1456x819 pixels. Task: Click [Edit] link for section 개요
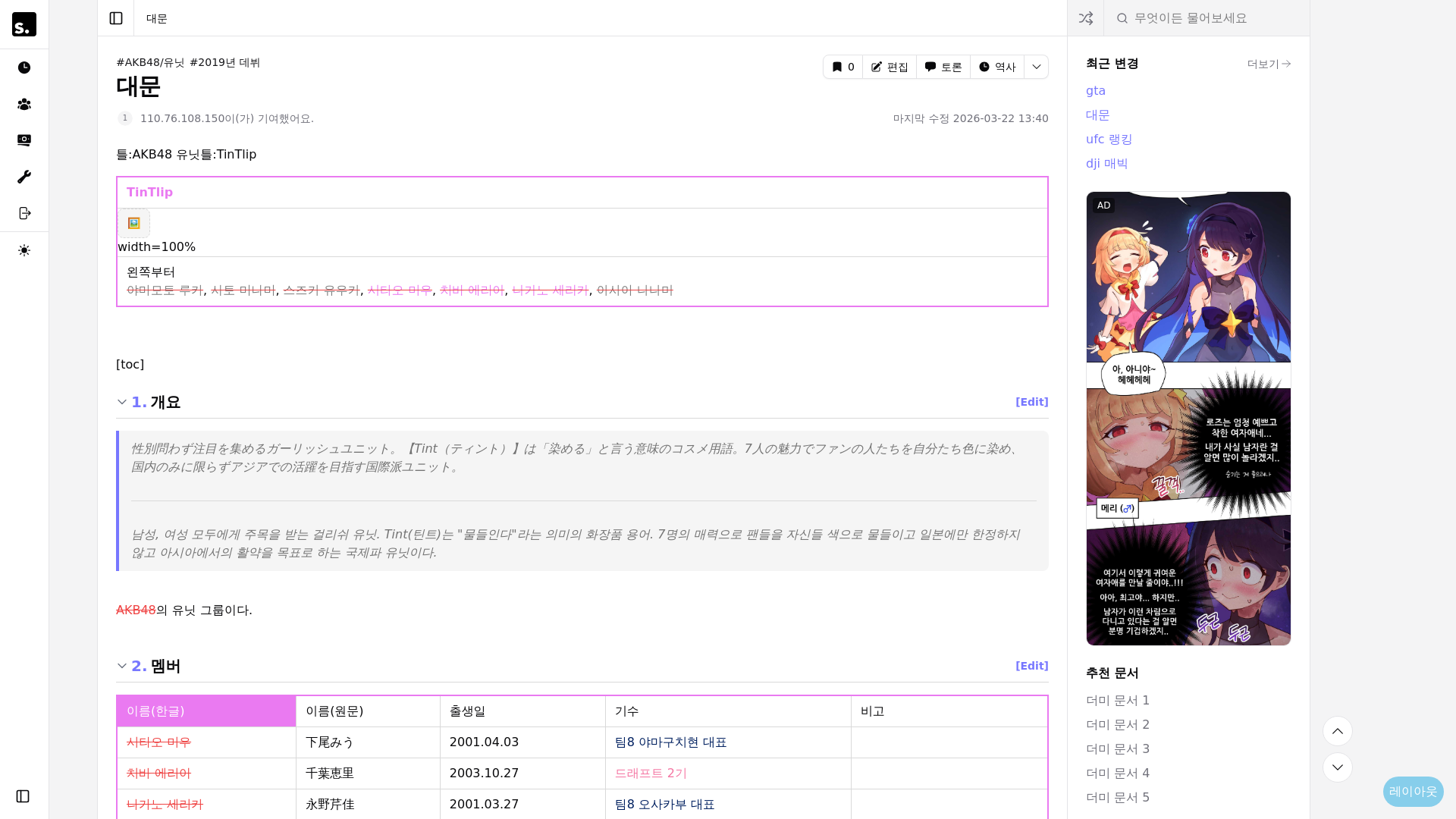tap(1032, 402)
